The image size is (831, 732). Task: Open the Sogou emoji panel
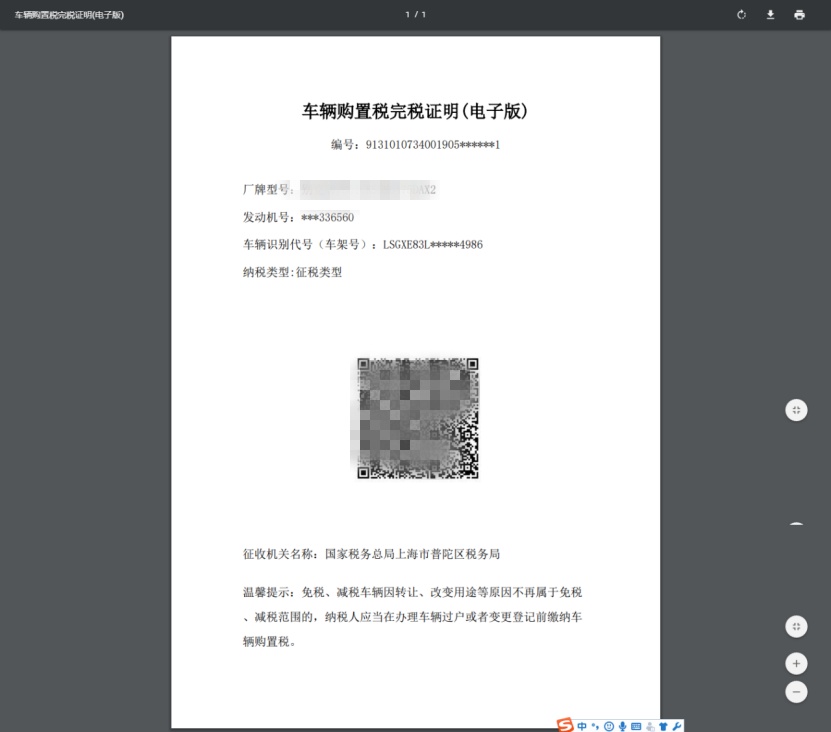pyautogui.click(x=609, y=726)
